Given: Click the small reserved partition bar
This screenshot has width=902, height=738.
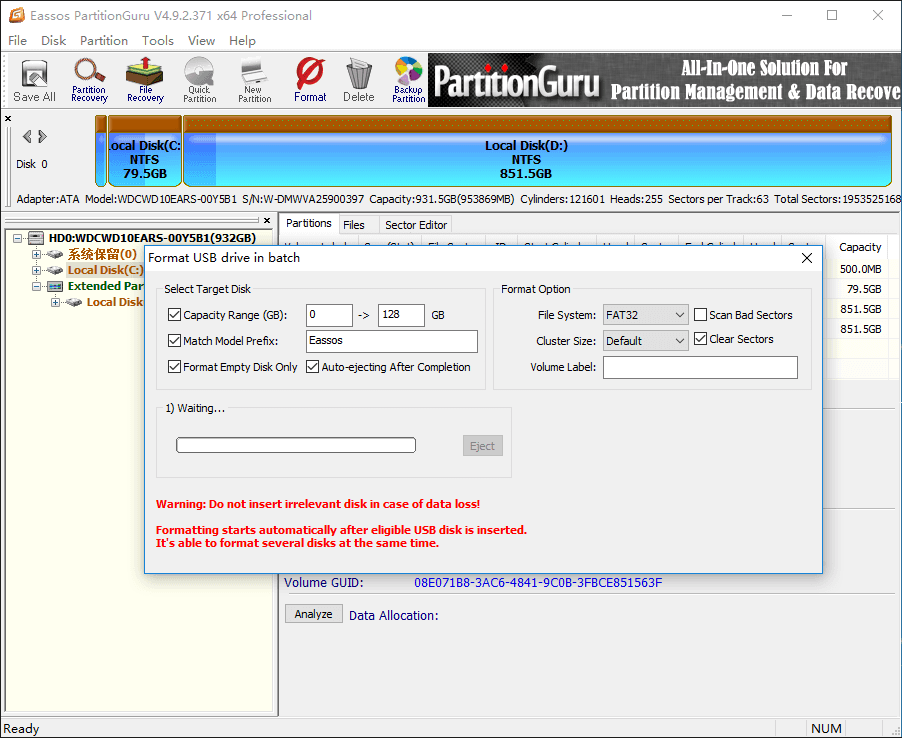Looking at the screenshot, I should pos(101,151).
